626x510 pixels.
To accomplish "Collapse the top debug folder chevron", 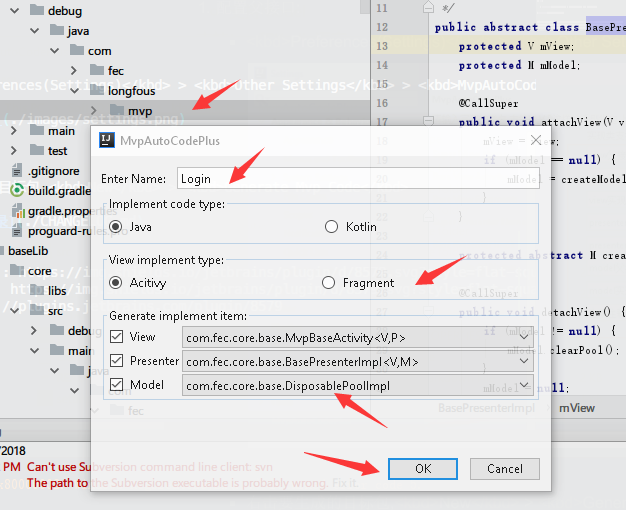I will point(14,11).
